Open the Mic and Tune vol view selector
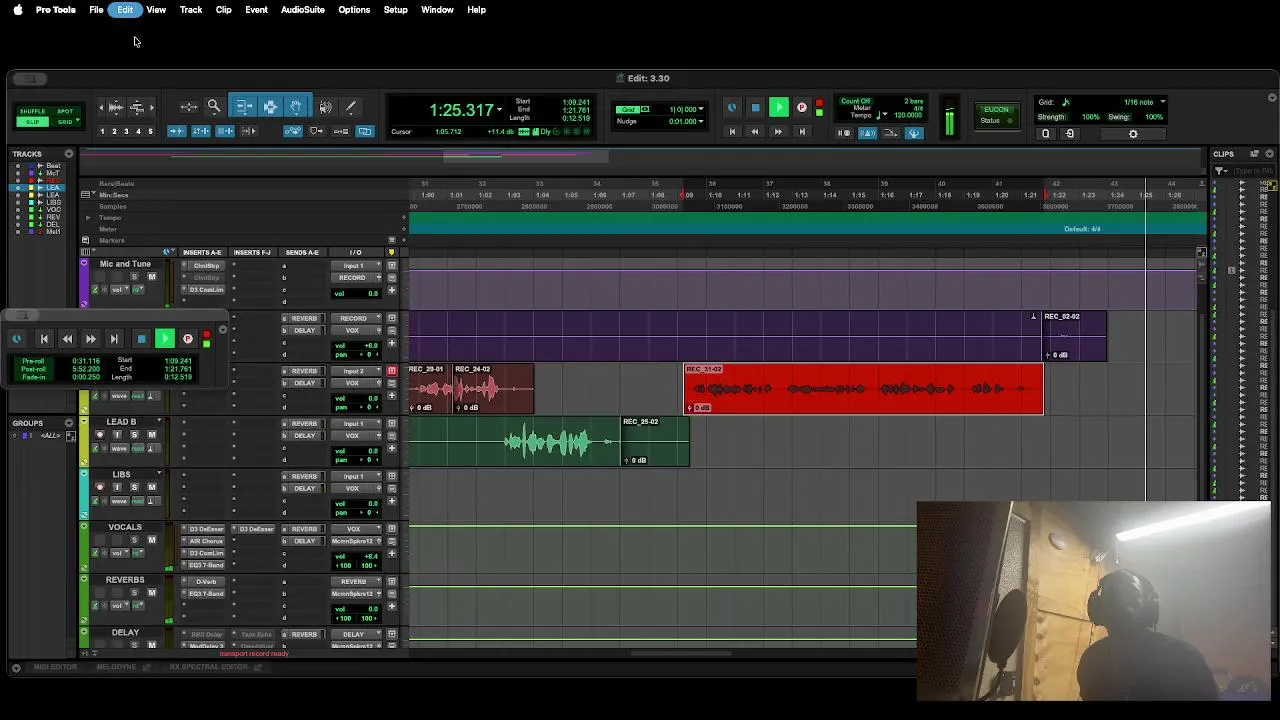 pos(119,290)
